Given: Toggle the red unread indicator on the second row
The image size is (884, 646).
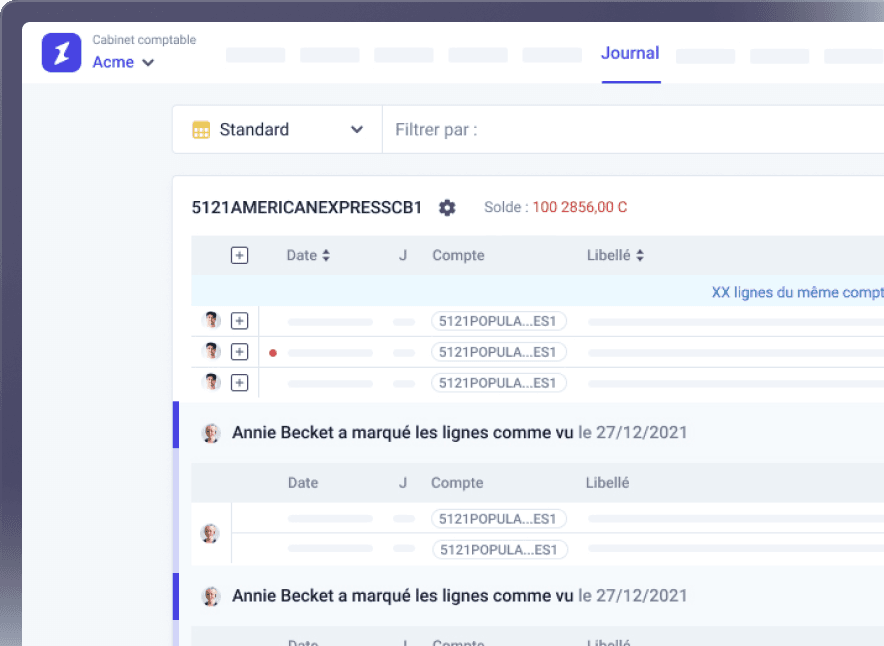Looking at the screenshot, I should click(271, 351).
